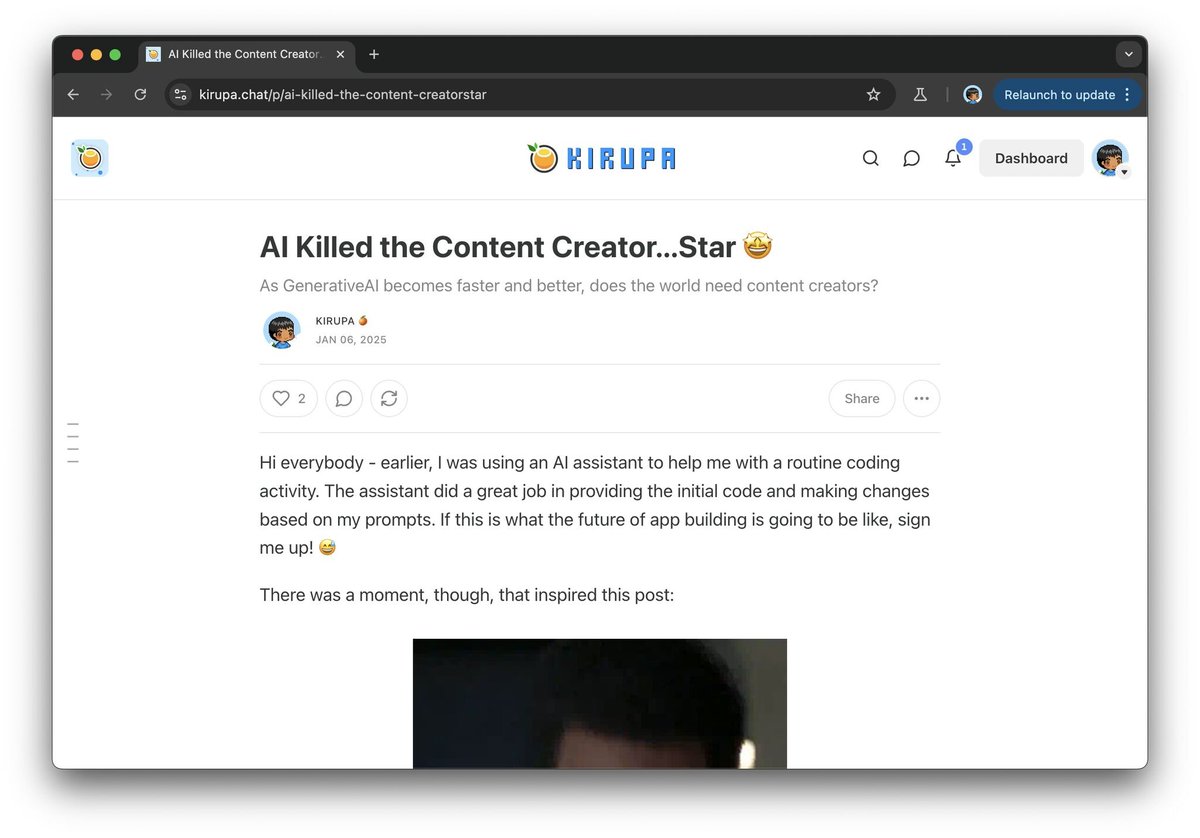
Task: Click the JAN 06, 2025 post date
Action: (x=351, y=340)
